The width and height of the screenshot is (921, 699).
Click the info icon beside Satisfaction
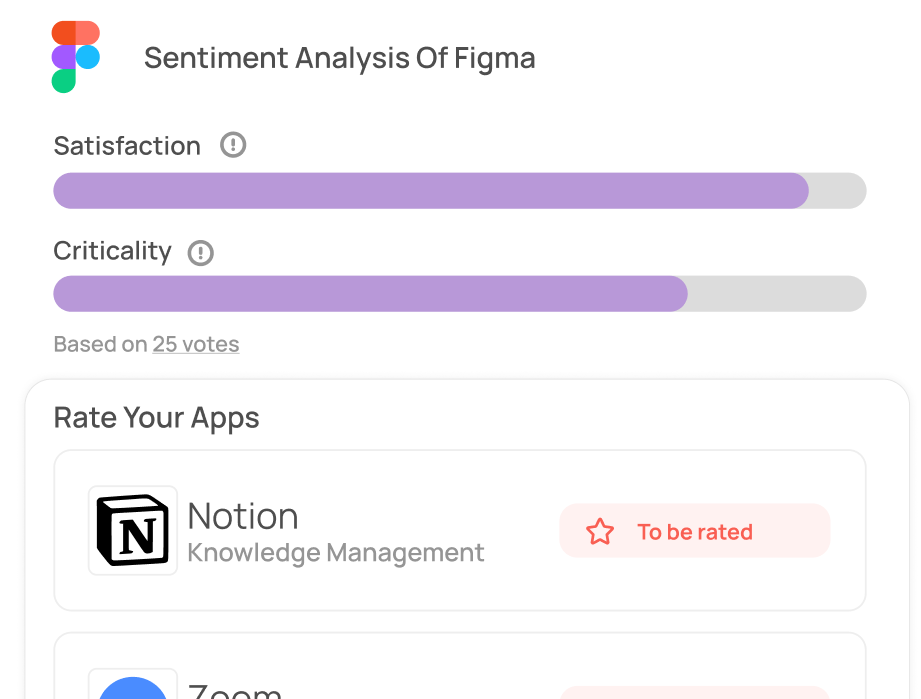tap(233, 145)
